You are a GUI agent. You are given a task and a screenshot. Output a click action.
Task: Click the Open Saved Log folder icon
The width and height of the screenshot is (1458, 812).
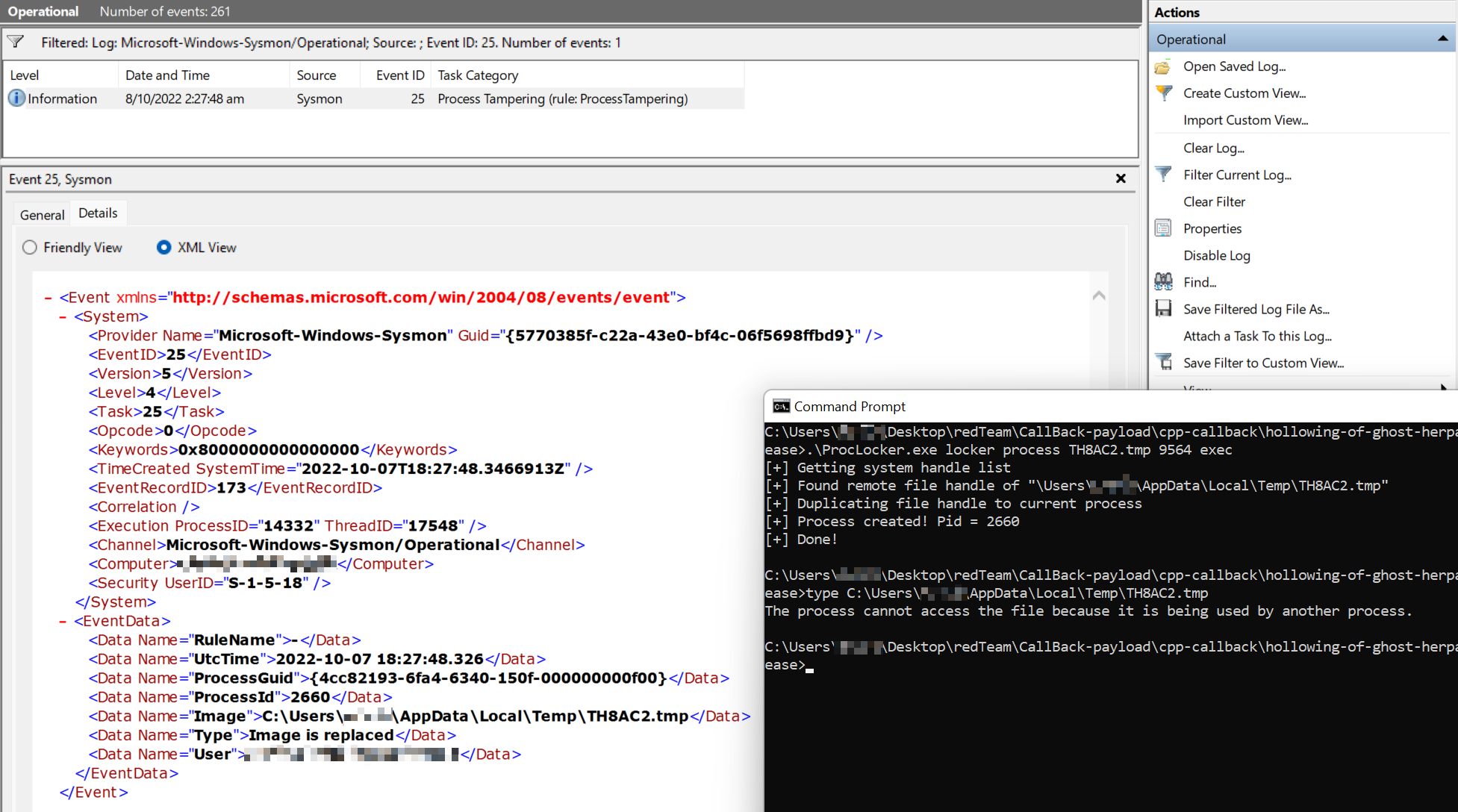[1163, 67]
